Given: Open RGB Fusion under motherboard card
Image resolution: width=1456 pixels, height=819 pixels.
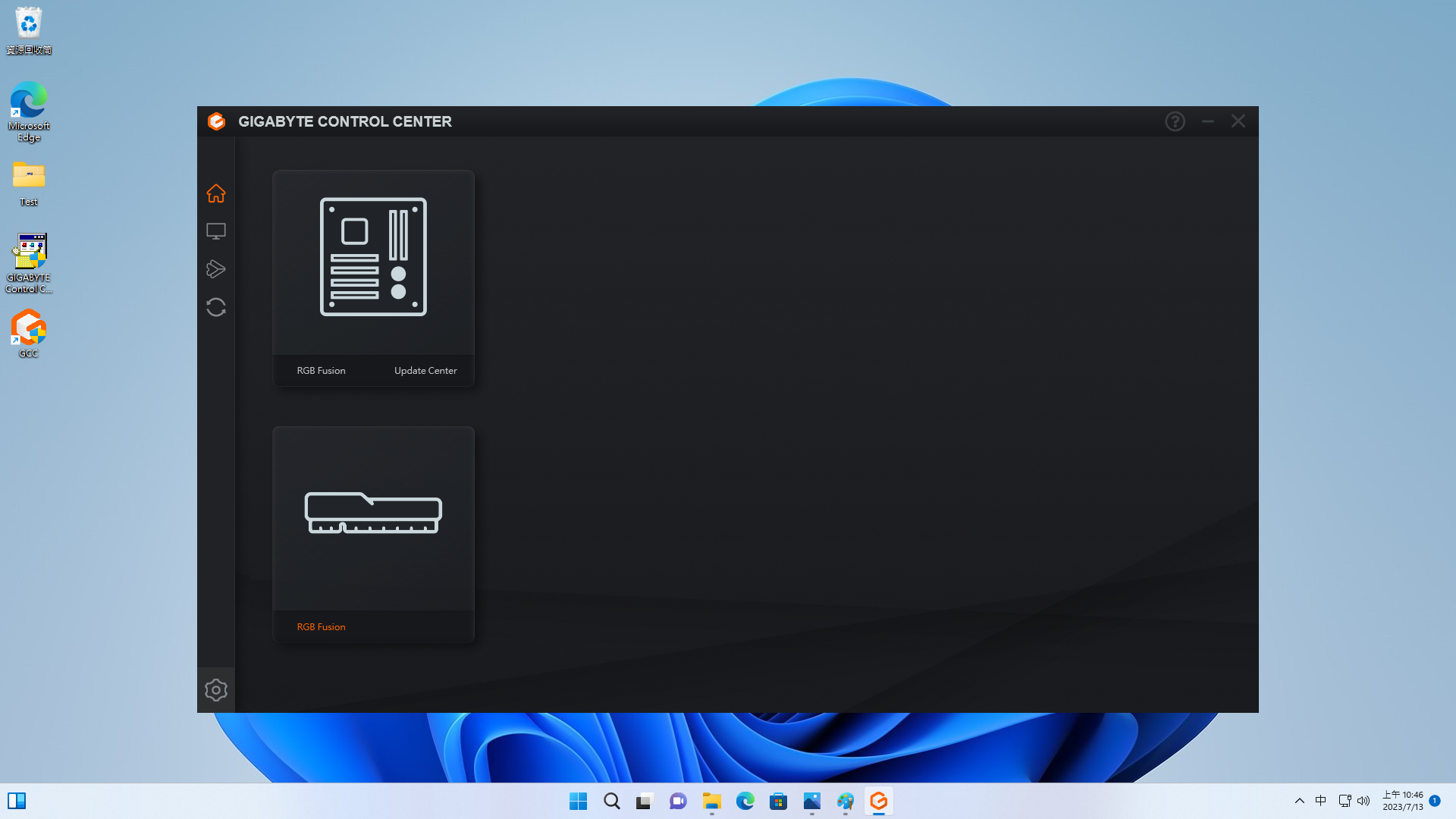Looking at the screenshot, I should click(x=321, y=371).
